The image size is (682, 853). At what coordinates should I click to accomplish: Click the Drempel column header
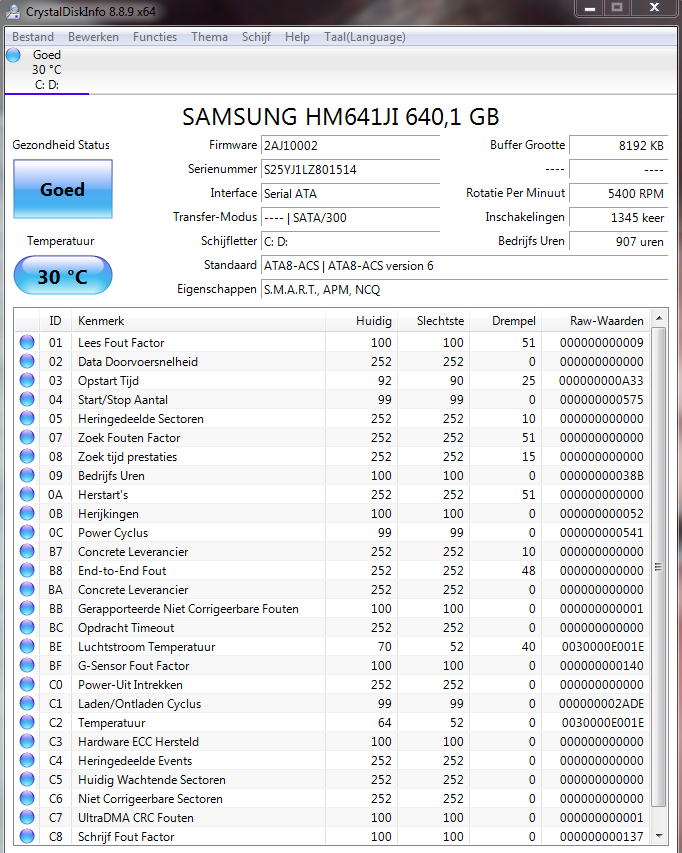coord(506,321)
